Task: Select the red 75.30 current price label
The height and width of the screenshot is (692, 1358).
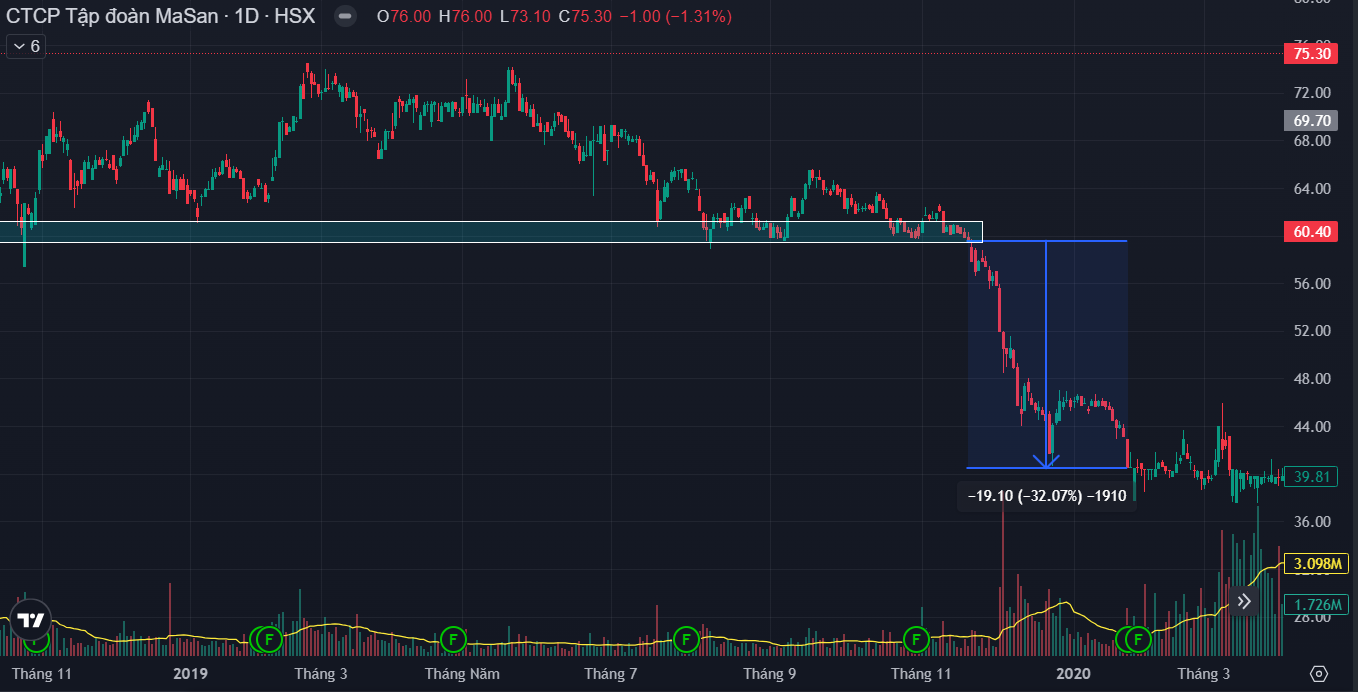Action: (1311, 54)
